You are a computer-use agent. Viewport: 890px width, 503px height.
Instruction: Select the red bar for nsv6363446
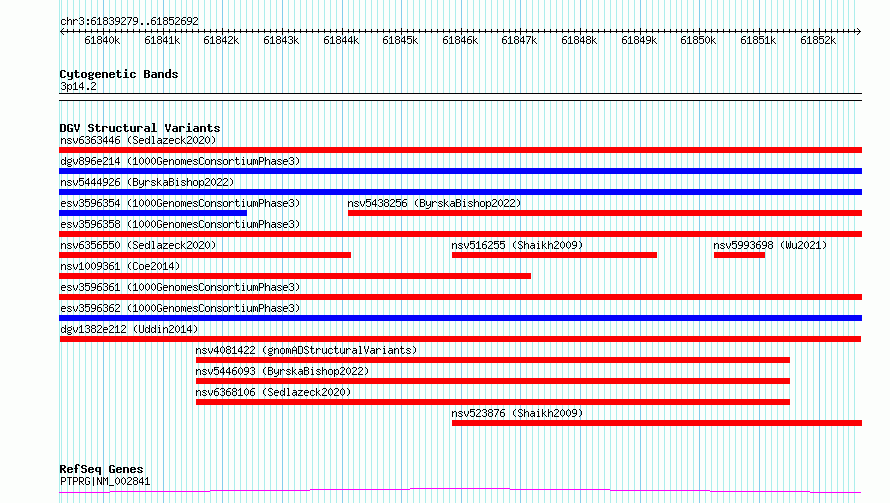click(x=460, y=150)
